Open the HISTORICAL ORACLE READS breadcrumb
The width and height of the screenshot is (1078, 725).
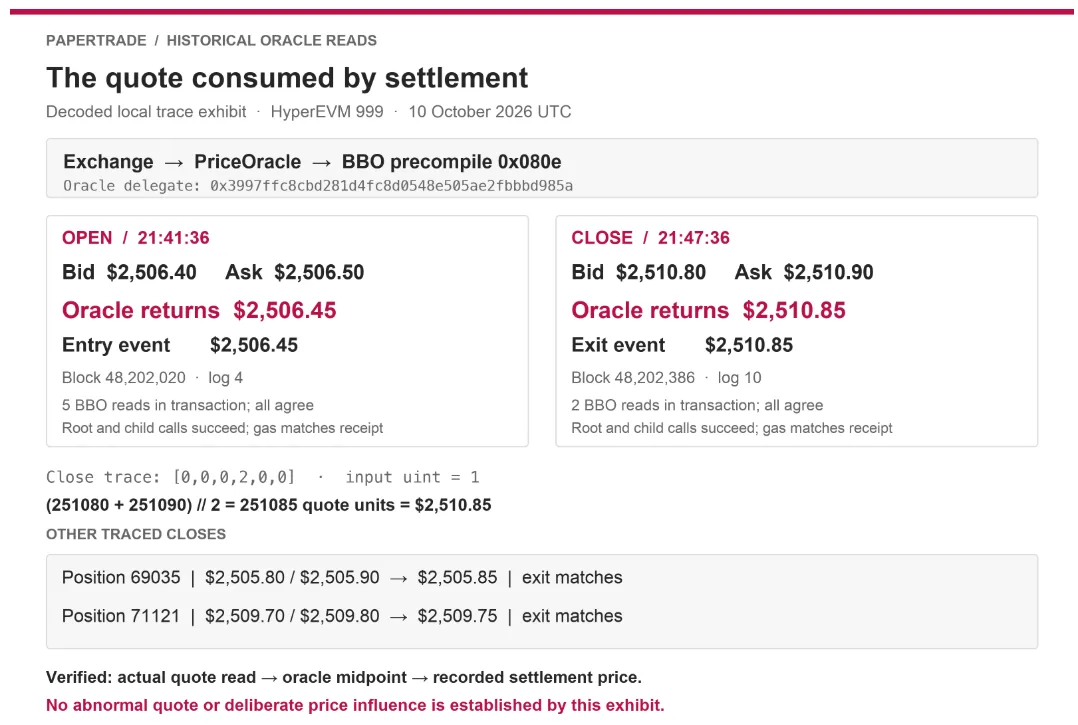coord(272,41)
